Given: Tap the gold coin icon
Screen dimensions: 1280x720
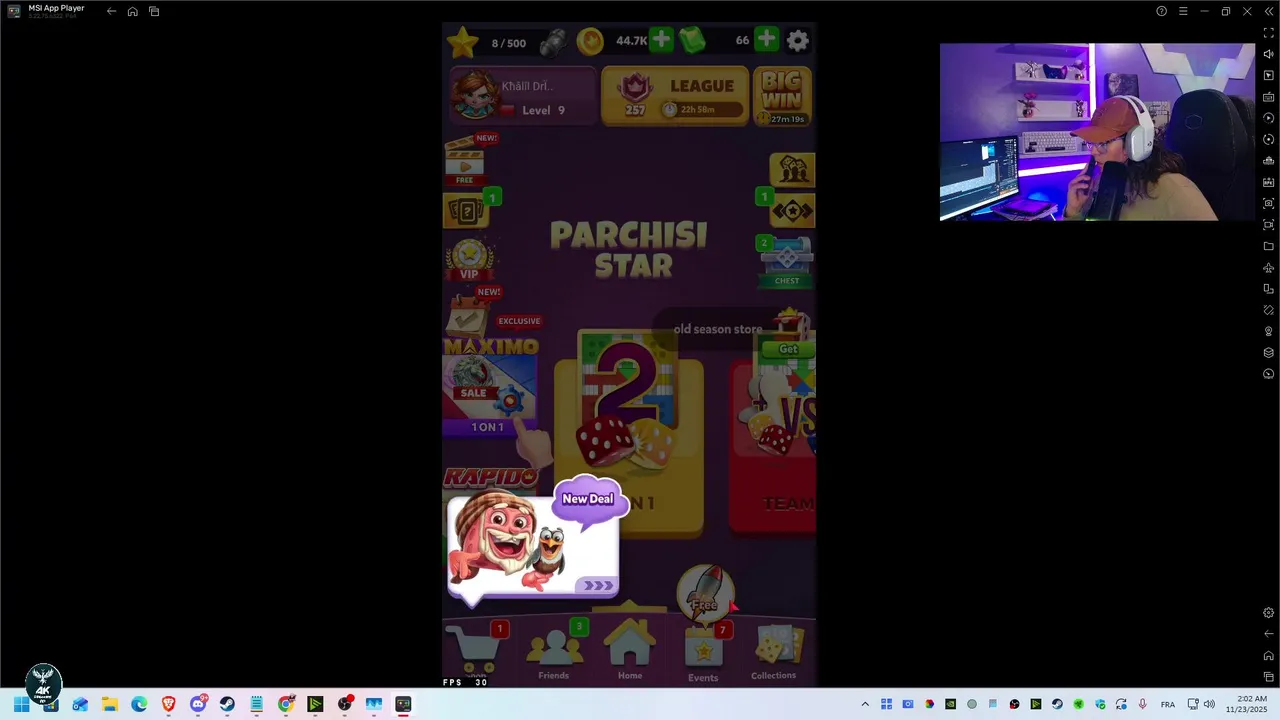Looking at the screenshot, I should 590,41.
